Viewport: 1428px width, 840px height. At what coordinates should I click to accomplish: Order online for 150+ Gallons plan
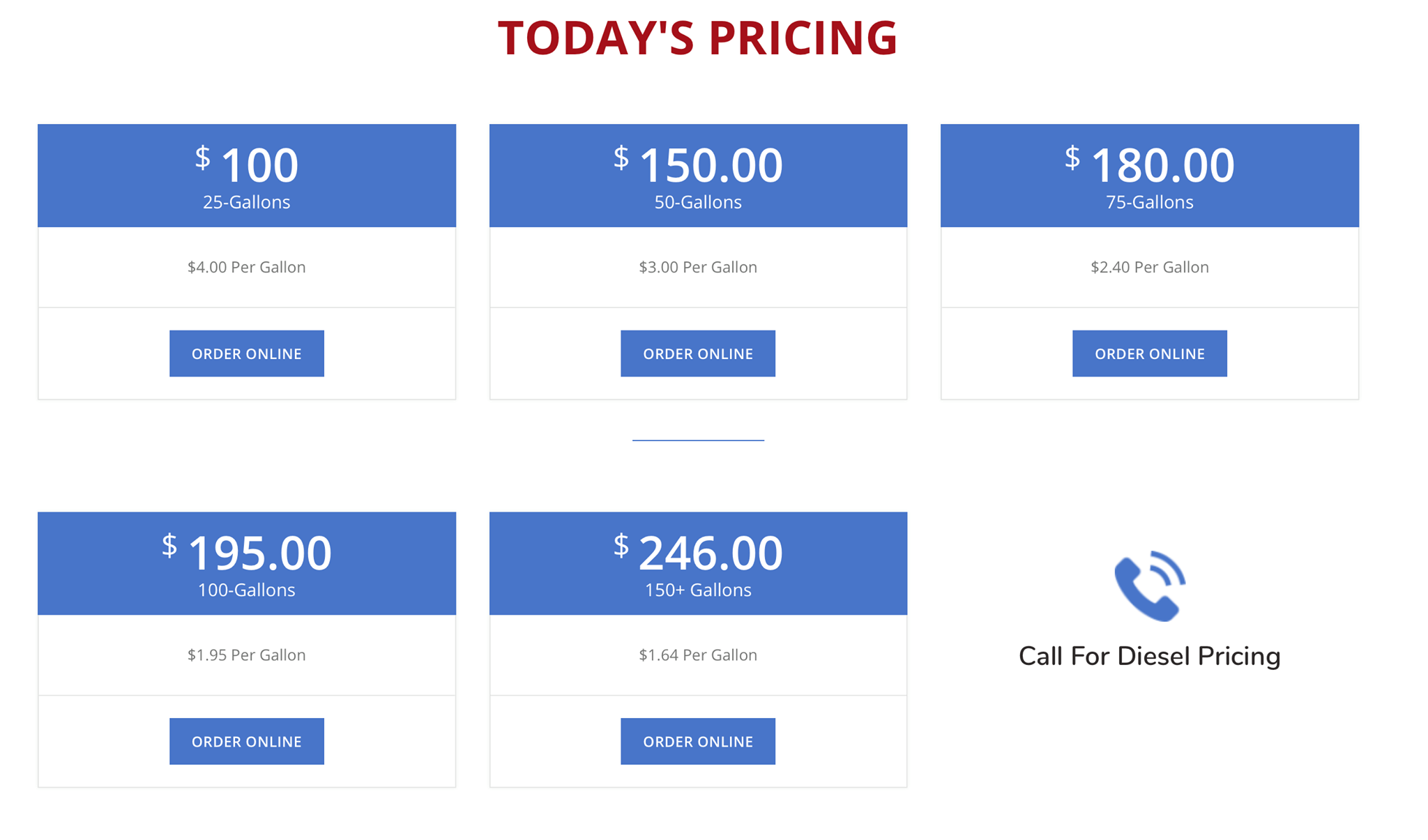pos(697,741)
